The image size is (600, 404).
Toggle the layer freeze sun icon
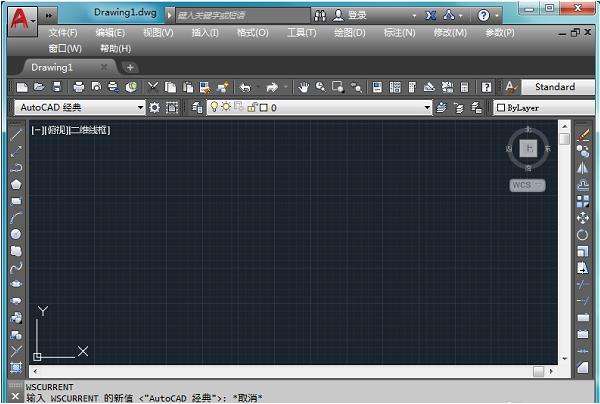tap(225, 107)
